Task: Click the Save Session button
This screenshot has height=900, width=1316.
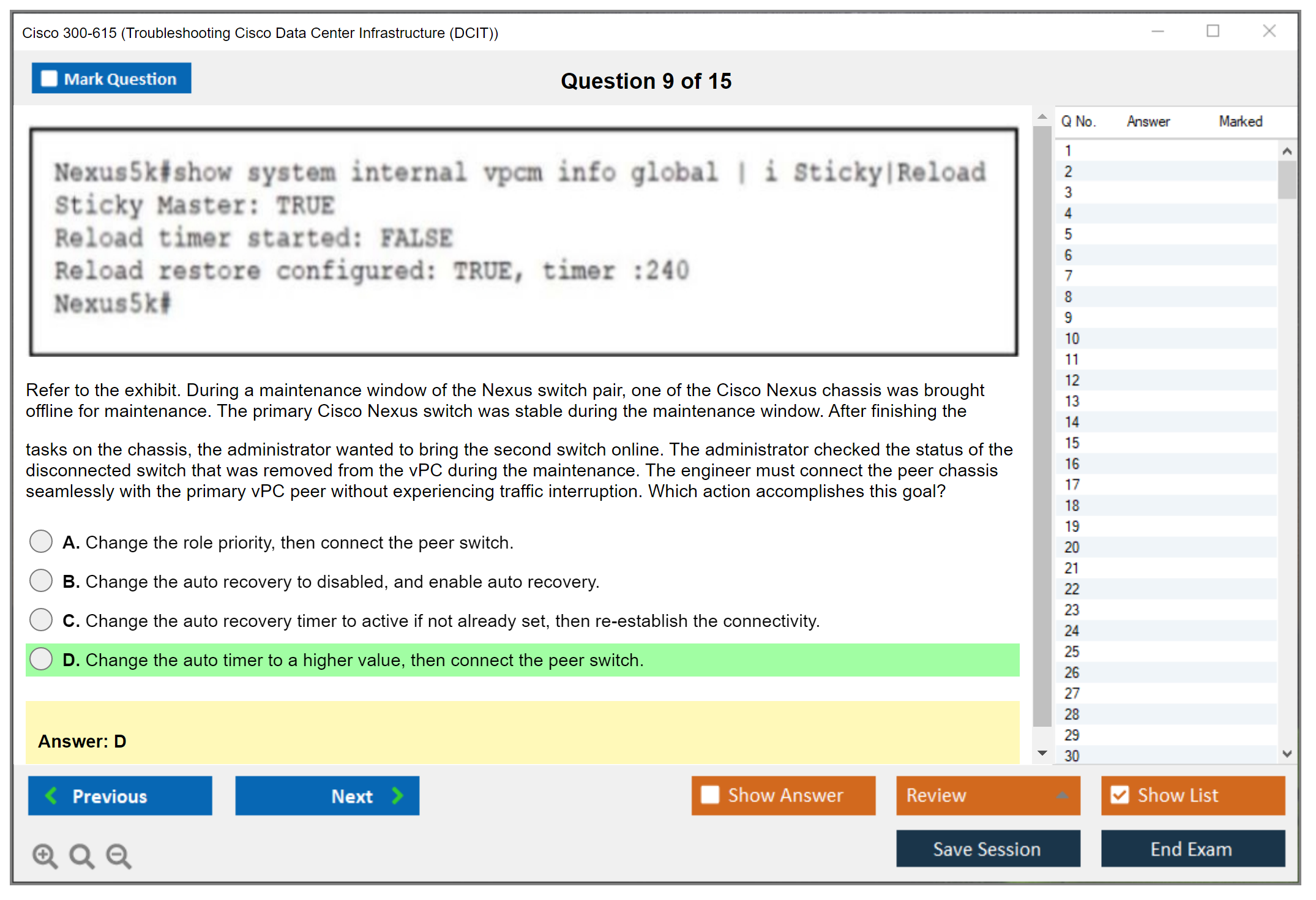Action: 988,849
